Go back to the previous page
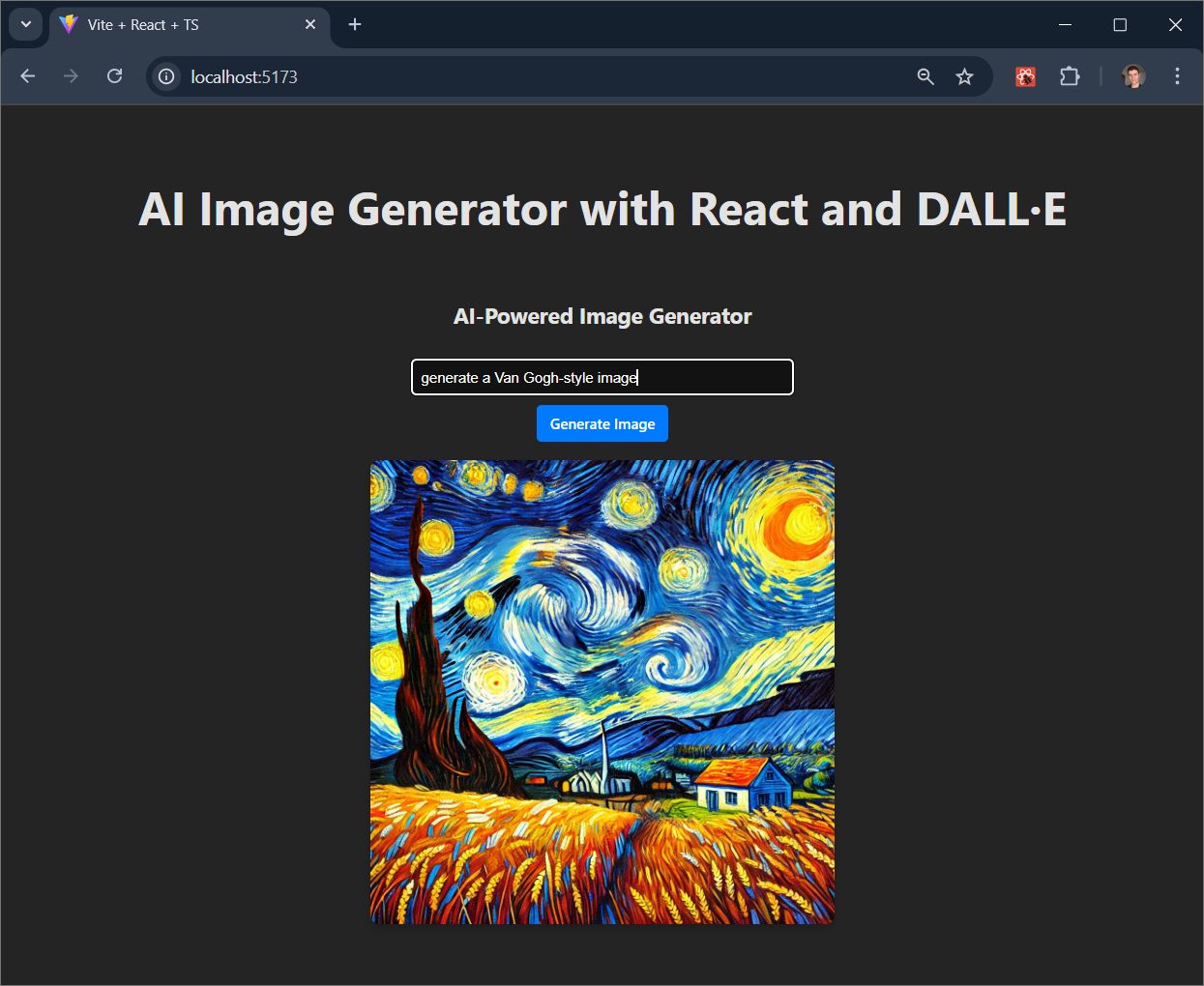Image resolution: width=1204 pixels, height=986 pixels. tap(28, 76)
